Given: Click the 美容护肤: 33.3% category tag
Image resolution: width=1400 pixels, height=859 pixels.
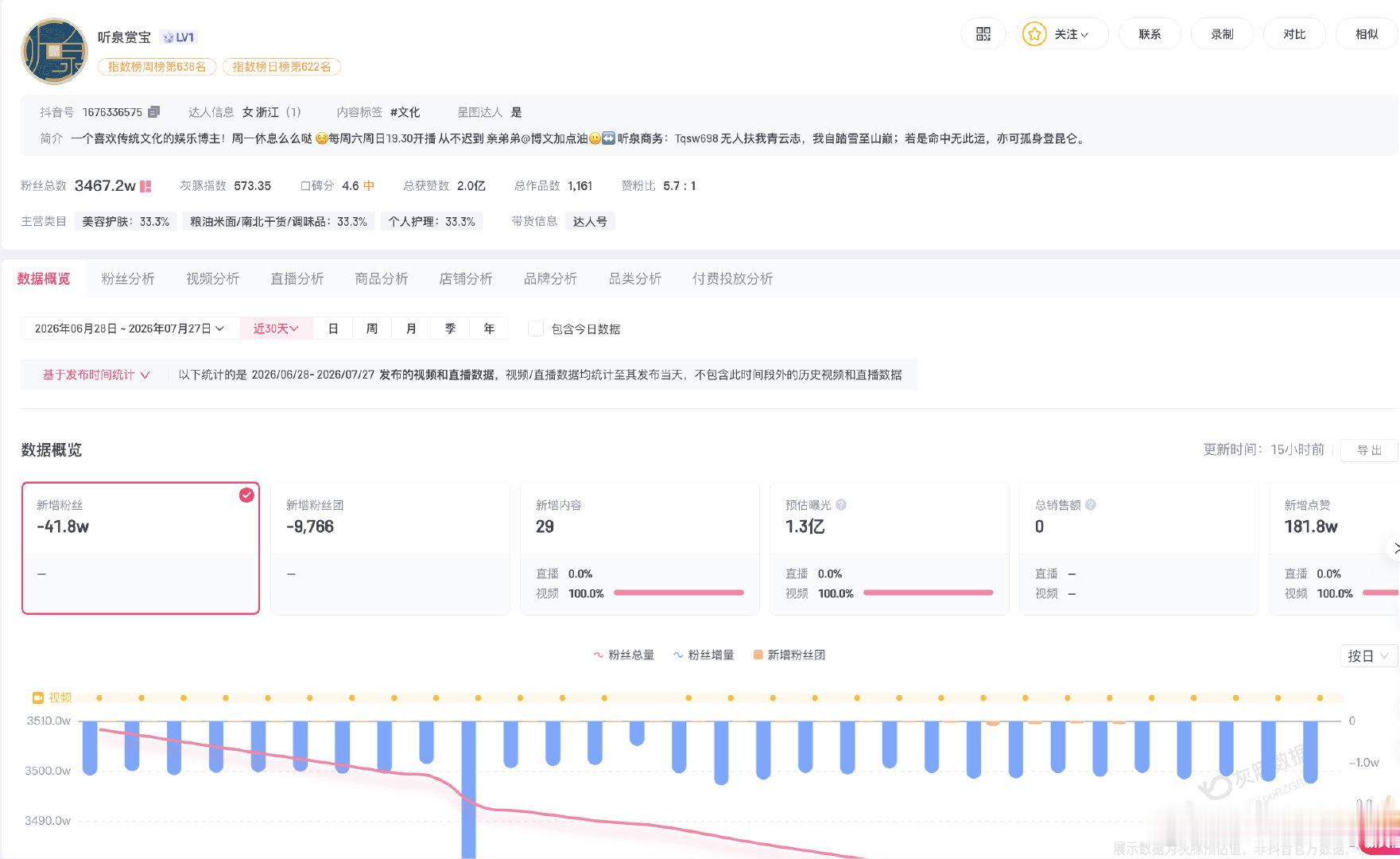Looking at the screenshot, I should (126, 222).
